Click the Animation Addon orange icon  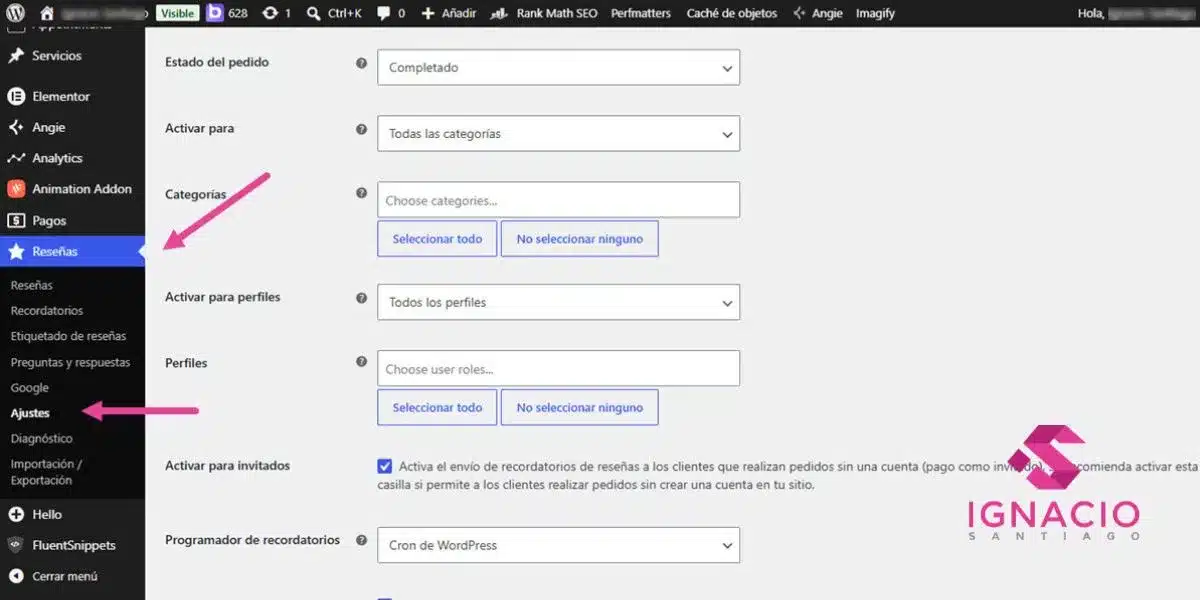pyautogui.click(x=16, y=189)
